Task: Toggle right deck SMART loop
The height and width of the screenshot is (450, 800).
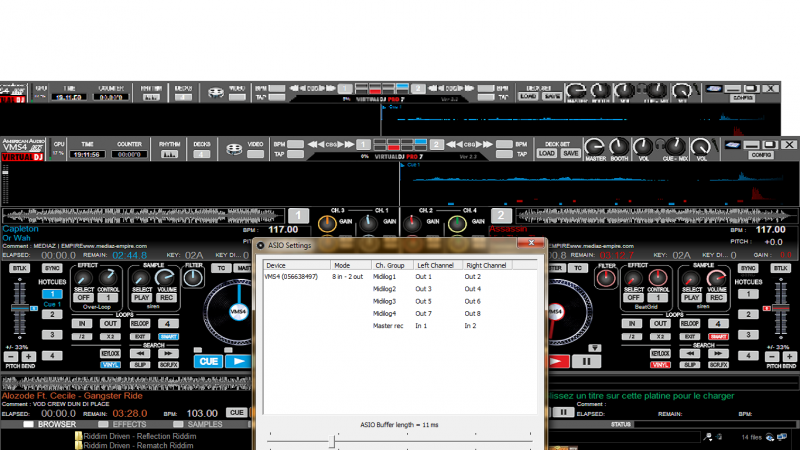Action: pos(718,337)
